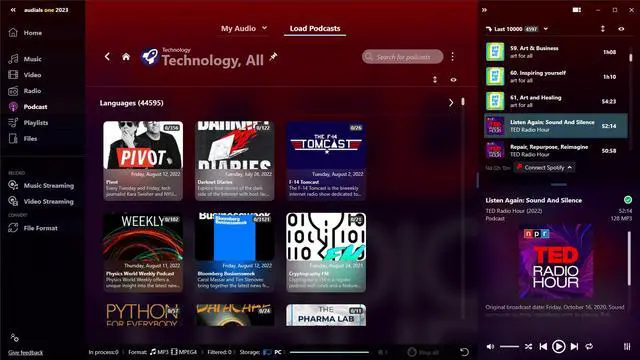Open Music Streaming recorder

[41, 185]
